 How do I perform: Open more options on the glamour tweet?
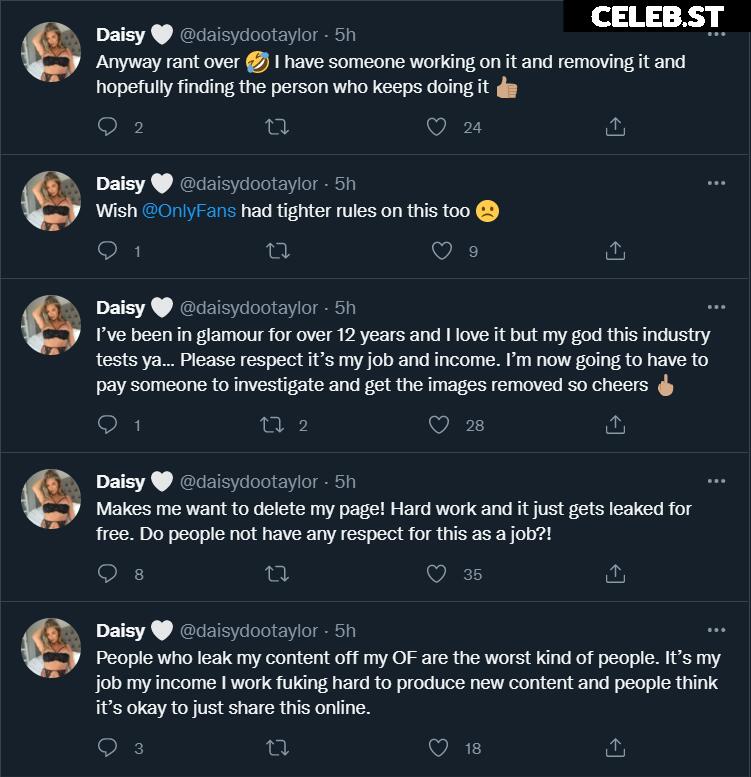[716, 307]
